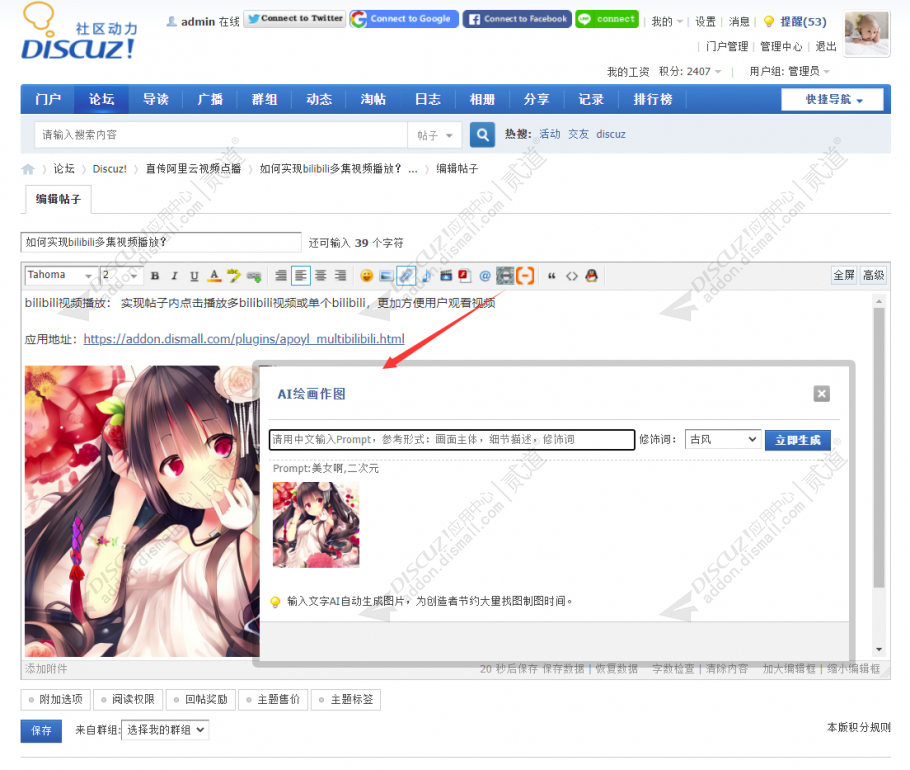Open the insert video icon
910x770 pixels.
coord(447,275)
